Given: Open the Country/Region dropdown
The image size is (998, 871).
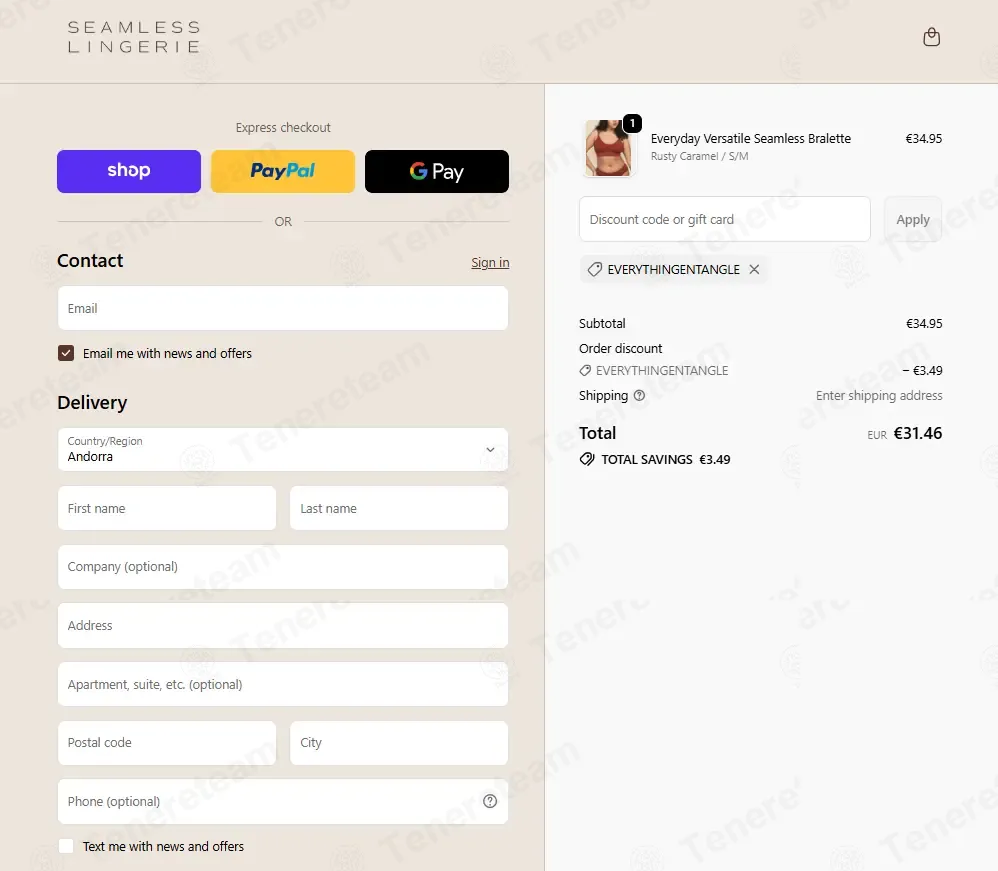Looking at the screenshot, I should click(x=283, y=450).
